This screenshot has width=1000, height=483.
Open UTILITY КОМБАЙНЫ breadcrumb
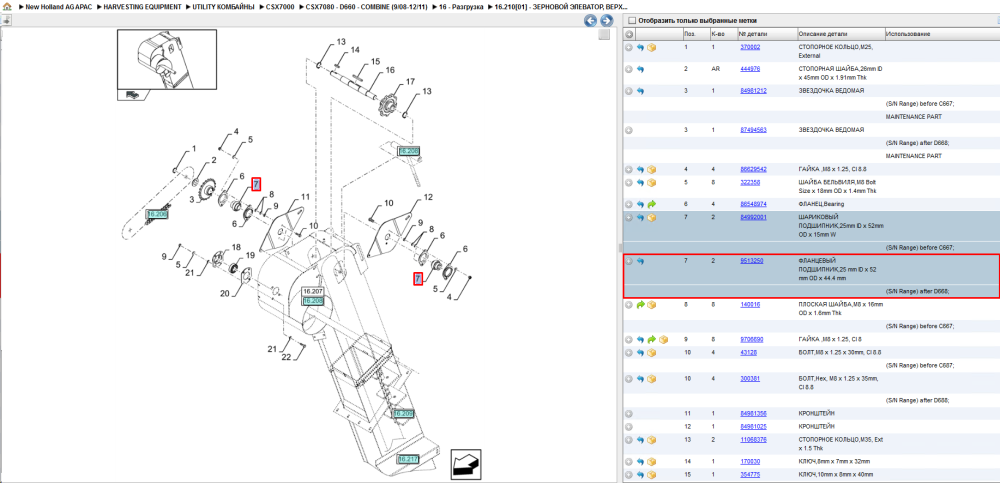[x=221, y=6]
